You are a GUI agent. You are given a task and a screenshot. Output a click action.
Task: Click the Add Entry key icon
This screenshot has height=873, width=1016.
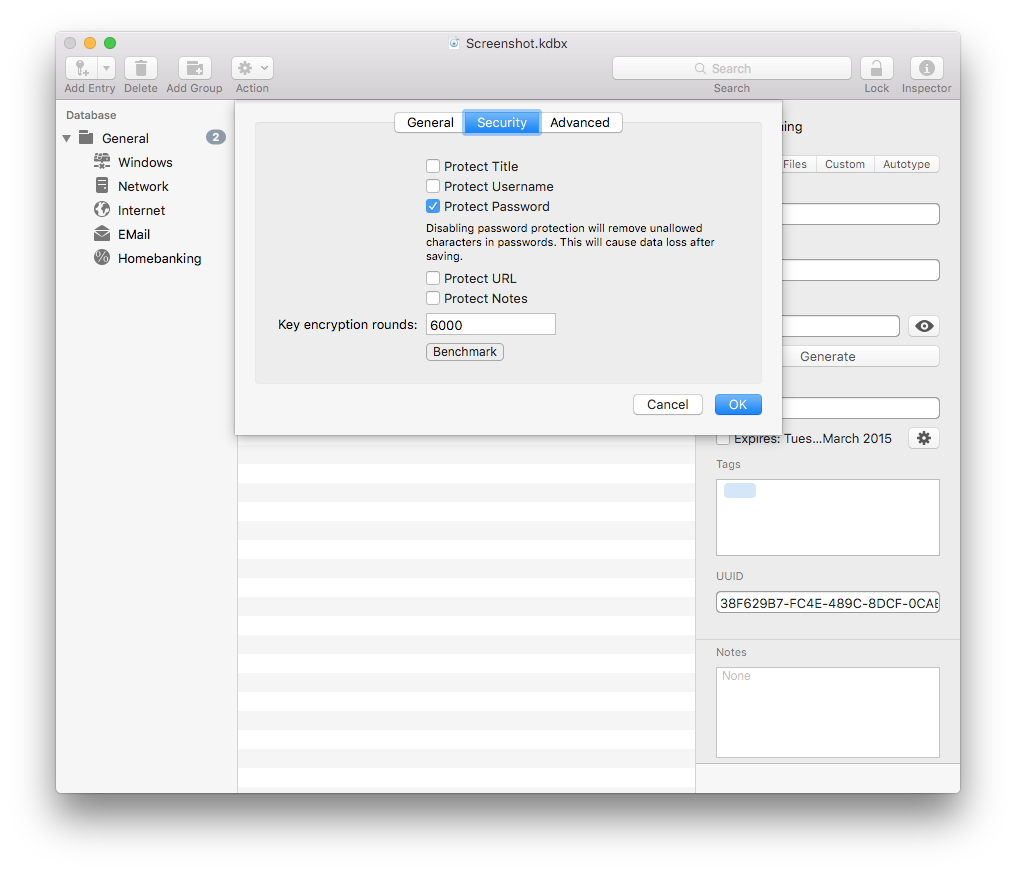point(82,68)
